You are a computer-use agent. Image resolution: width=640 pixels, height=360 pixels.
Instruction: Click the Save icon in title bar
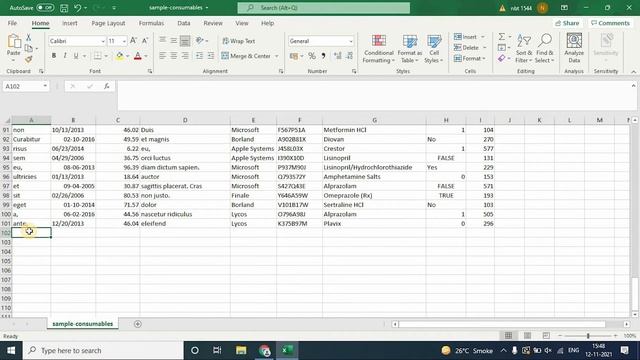pyautogui.click(x=64, y=8)
